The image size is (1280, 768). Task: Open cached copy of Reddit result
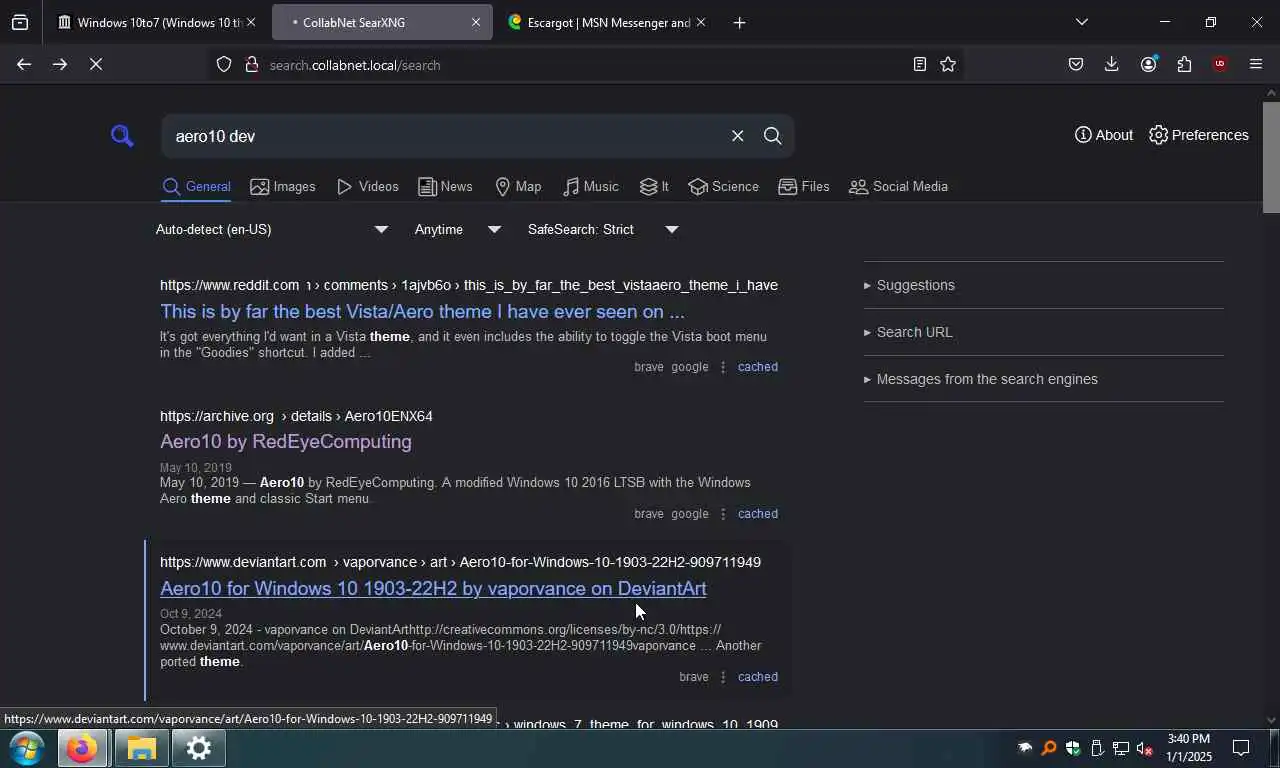[758, 367]
